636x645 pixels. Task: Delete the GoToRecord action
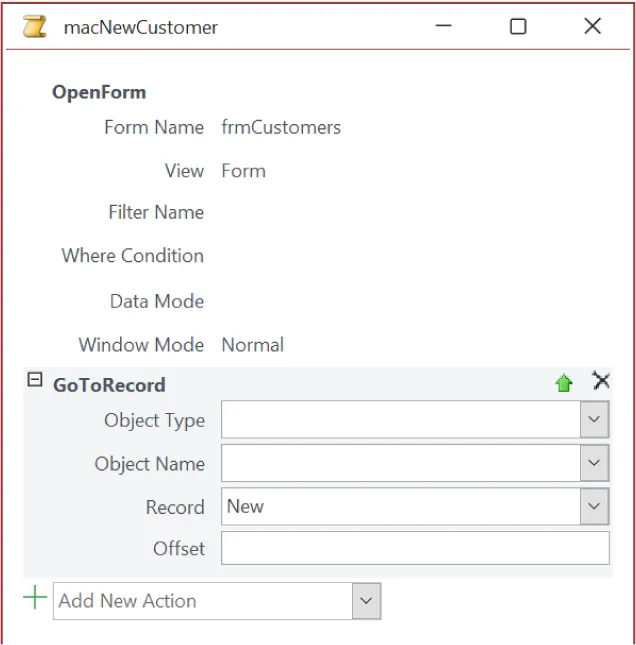600,381
